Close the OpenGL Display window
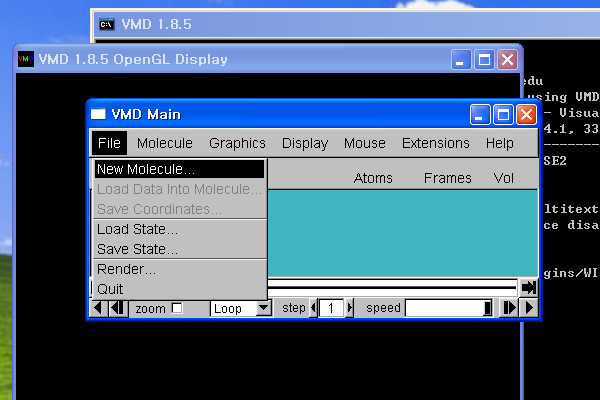600x400 pixels. tap(507, 59)
